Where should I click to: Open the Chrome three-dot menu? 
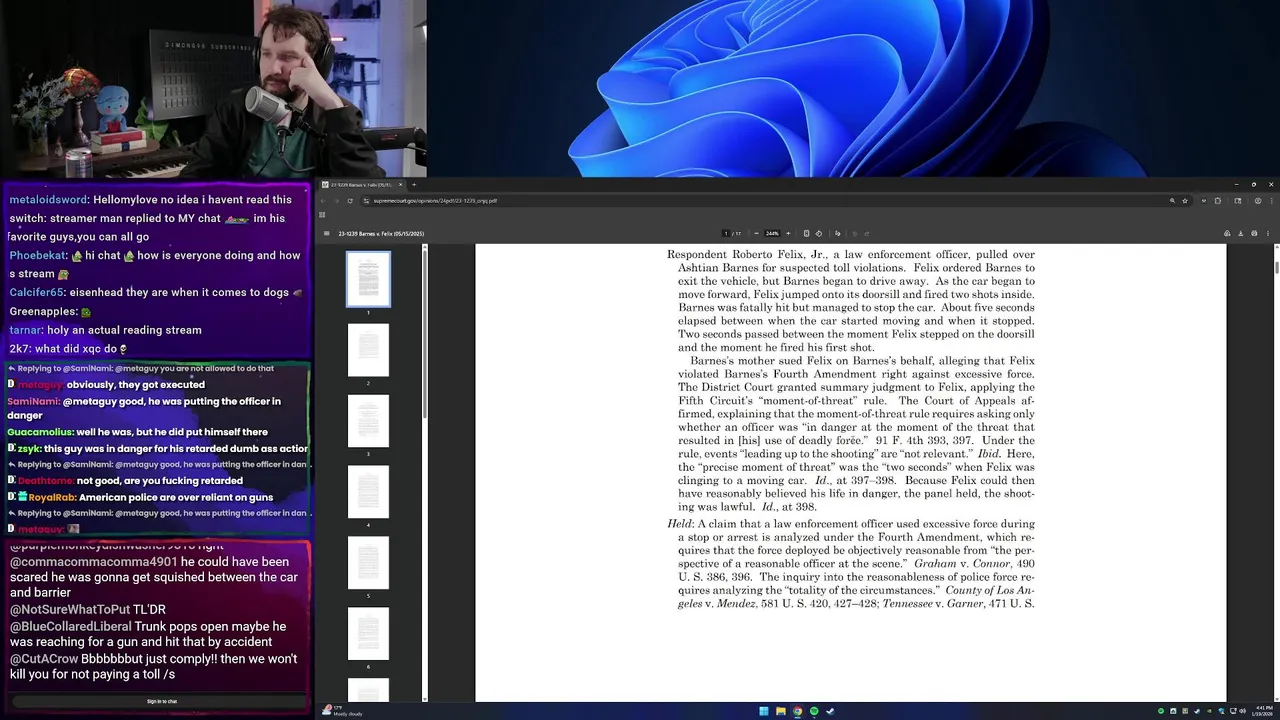point(1271,200)
